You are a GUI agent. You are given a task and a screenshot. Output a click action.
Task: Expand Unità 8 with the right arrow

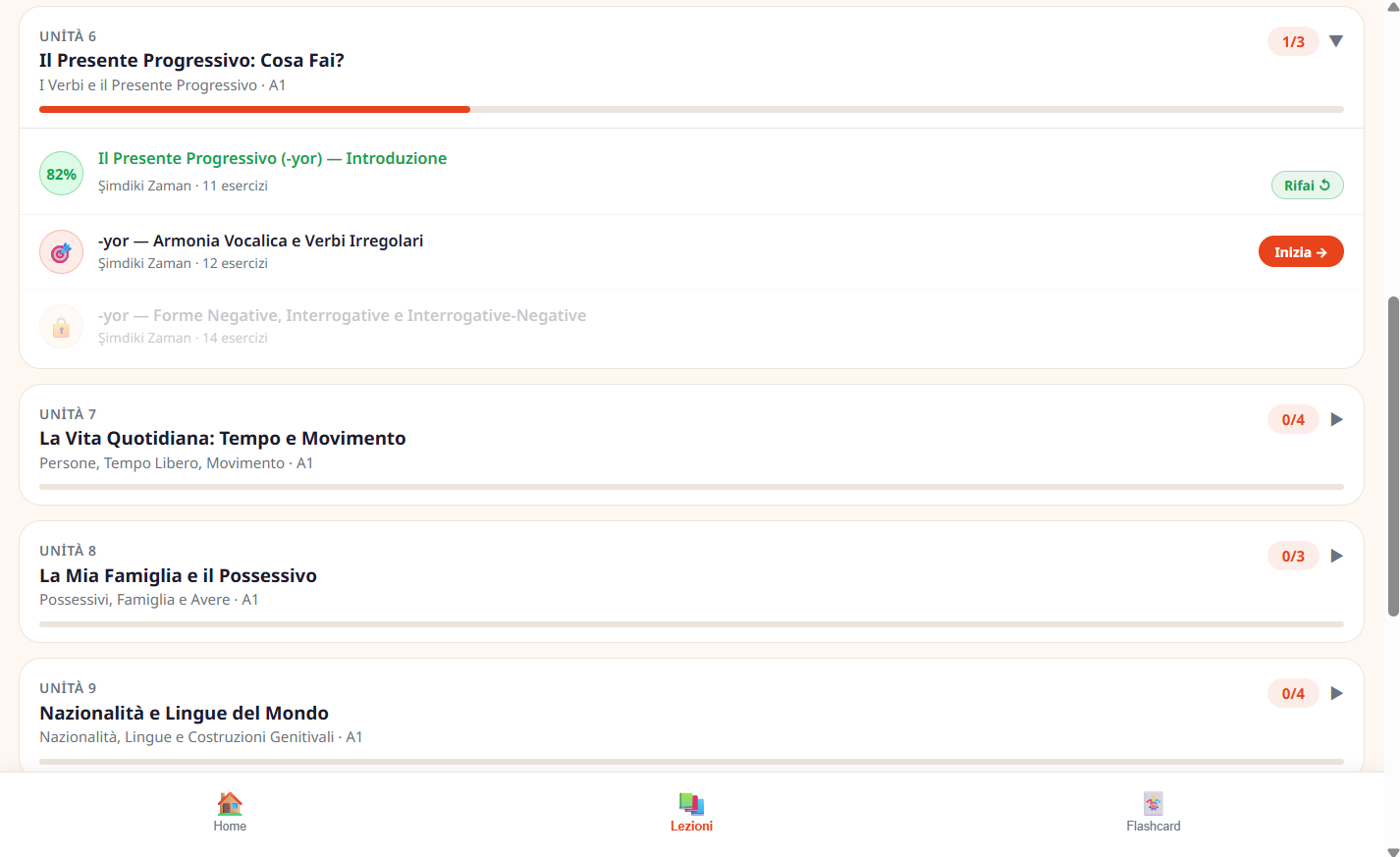1336,556
